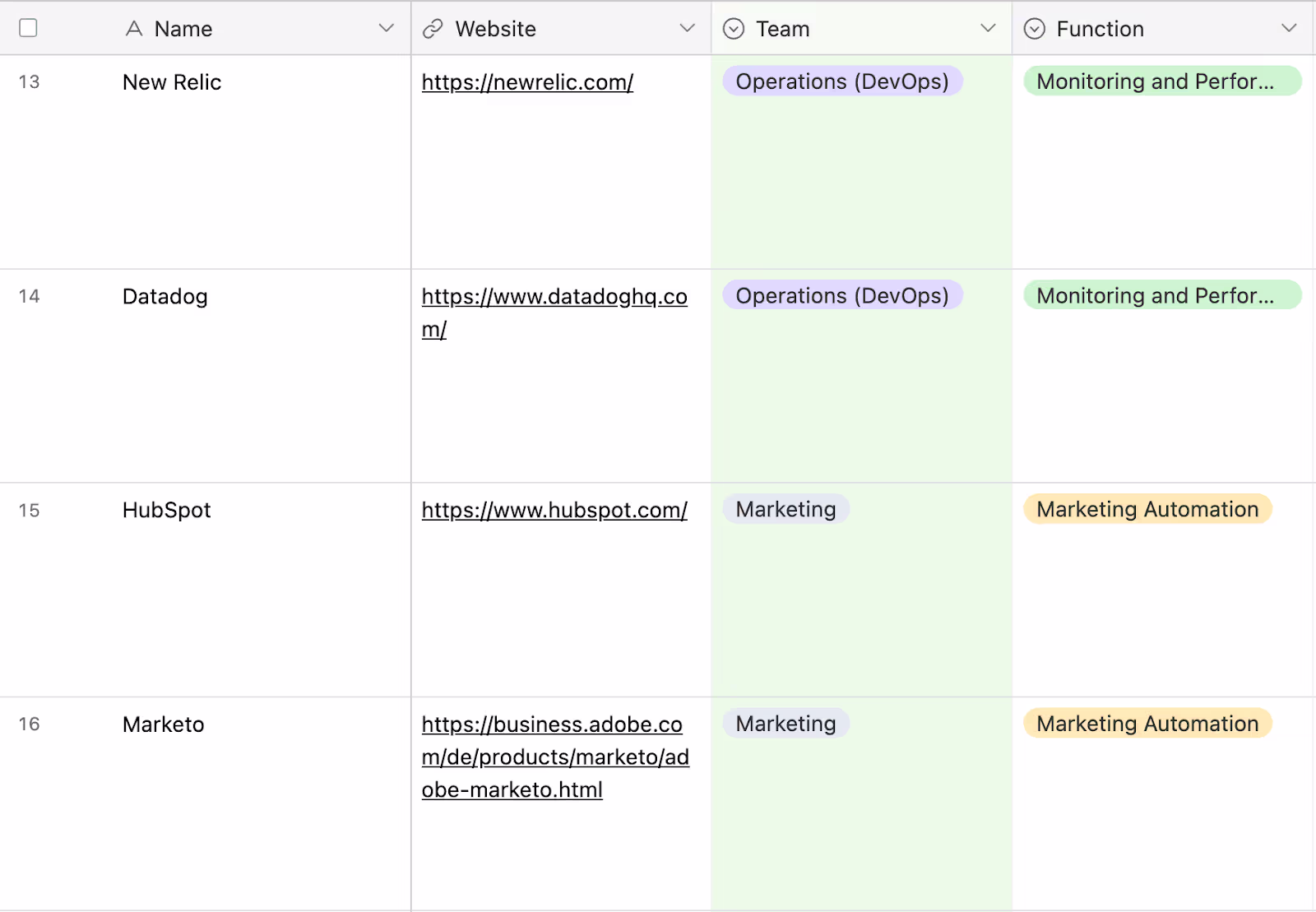Select row number 15
The width and height of the screenshot is (1316, 912).
(29, 510)
